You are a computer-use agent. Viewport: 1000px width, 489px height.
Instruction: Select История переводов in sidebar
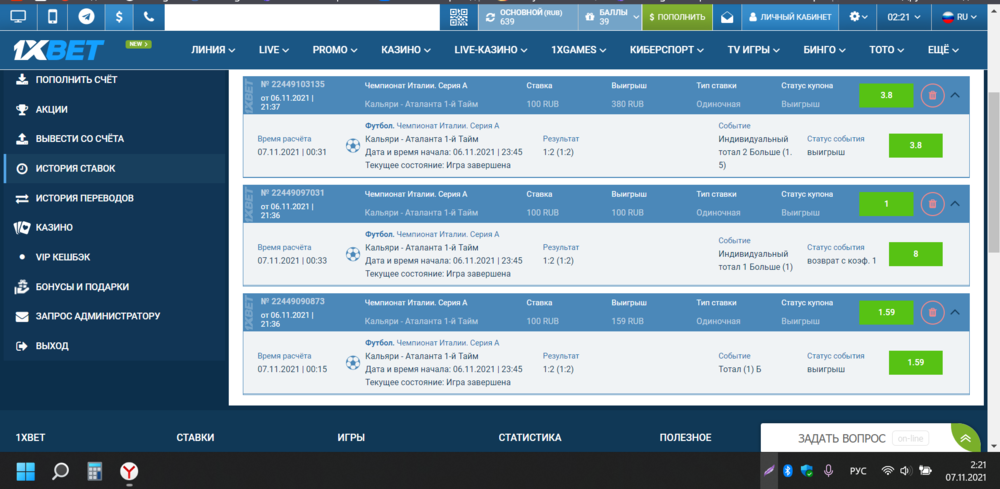click(114, 198)
